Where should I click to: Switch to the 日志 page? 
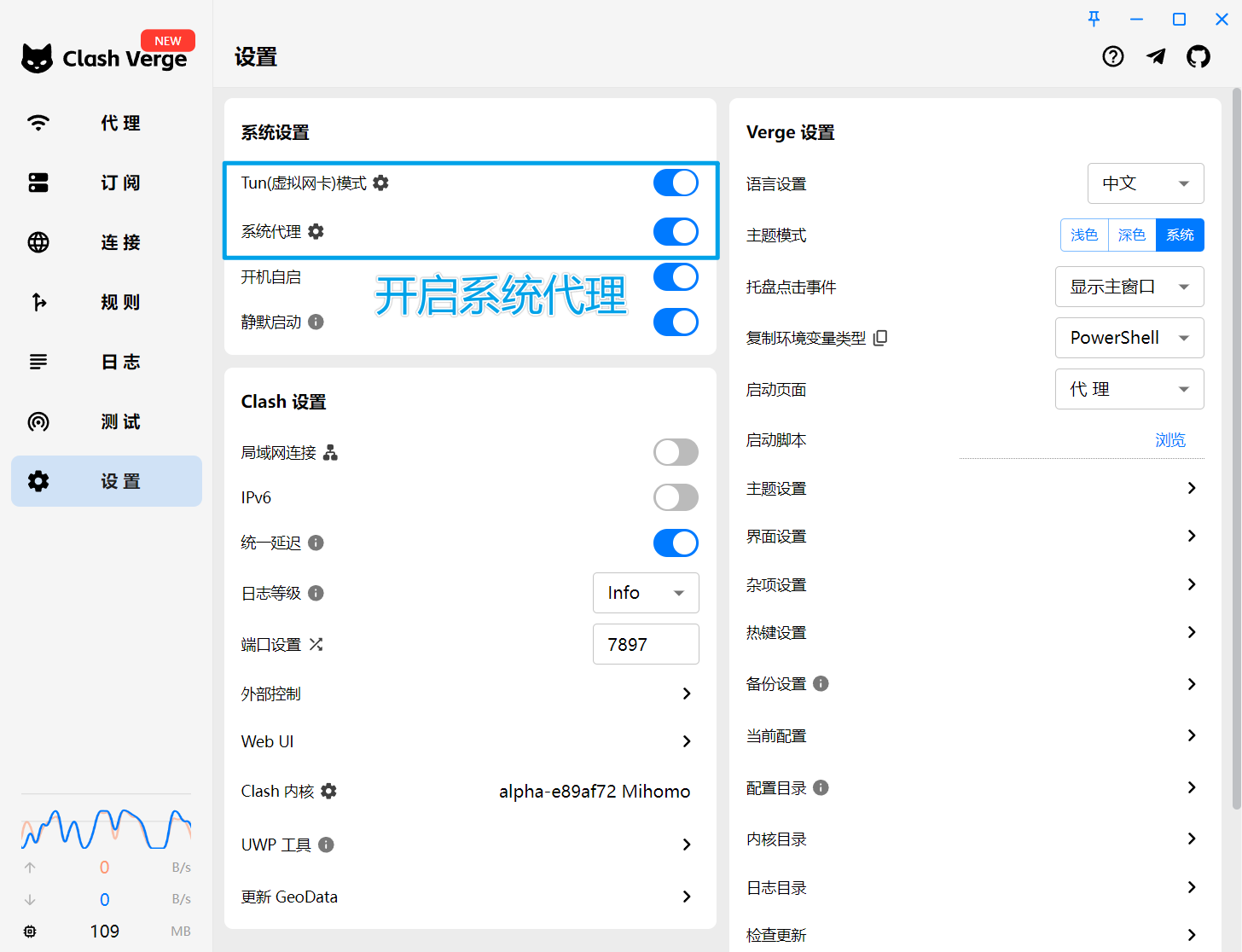(106, 362)
